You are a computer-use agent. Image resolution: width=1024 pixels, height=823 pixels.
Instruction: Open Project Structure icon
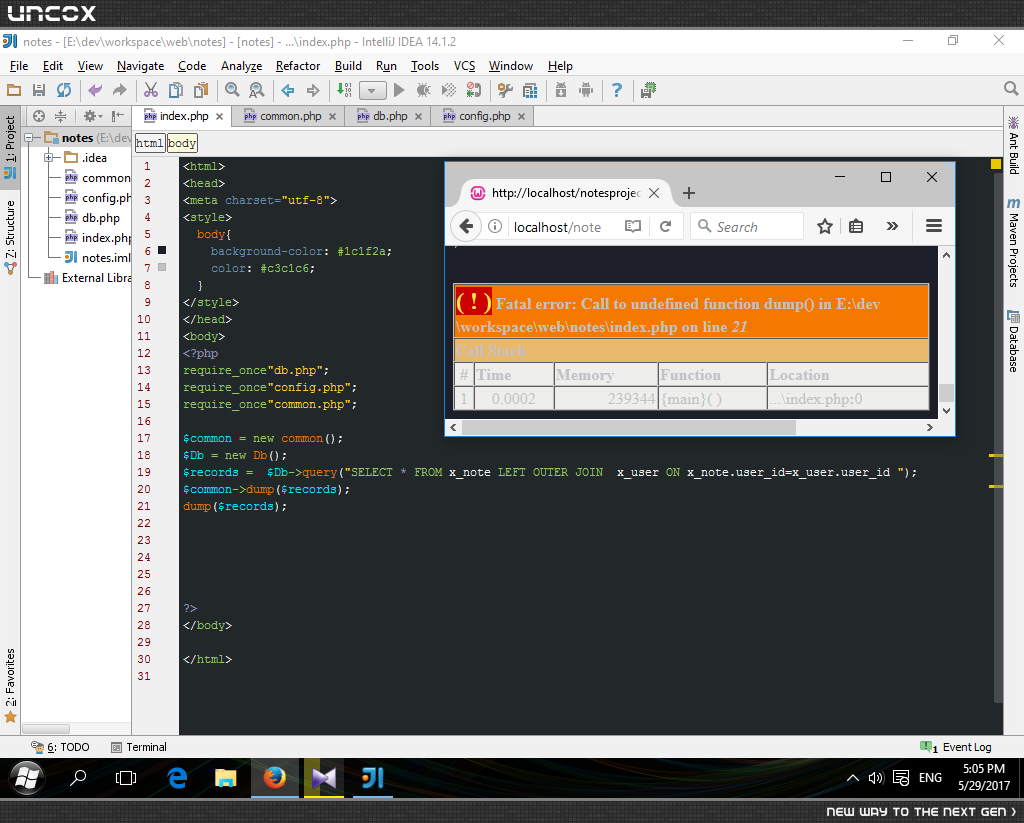tap(530, 90)
